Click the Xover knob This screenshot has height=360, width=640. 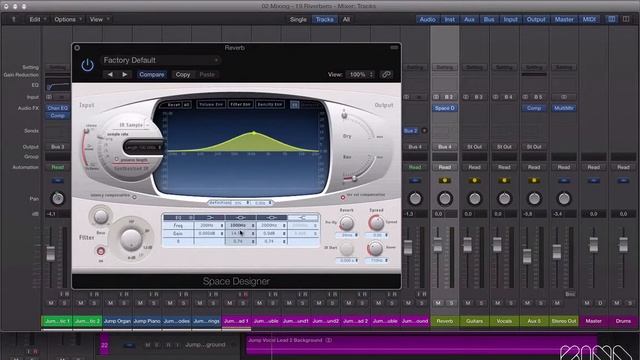pos(375,248)
